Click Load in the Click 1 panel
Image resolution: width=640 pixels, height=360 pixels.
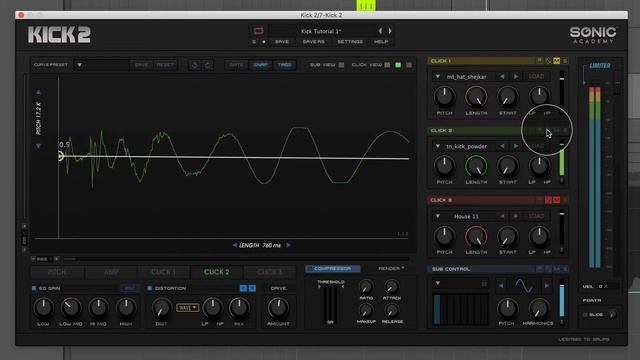click(536, 76)
